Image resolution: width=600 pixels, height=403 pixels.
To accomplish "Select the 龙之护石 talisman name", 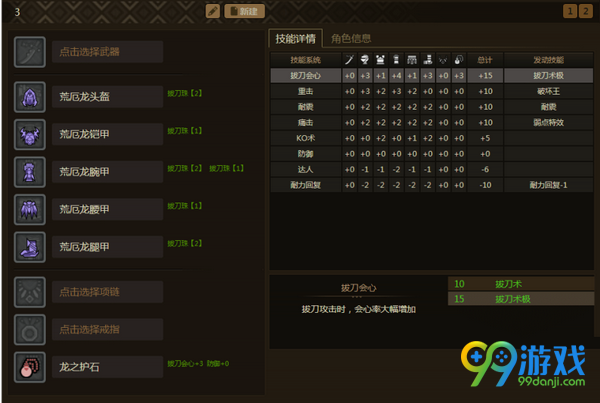I will [108, 367].
